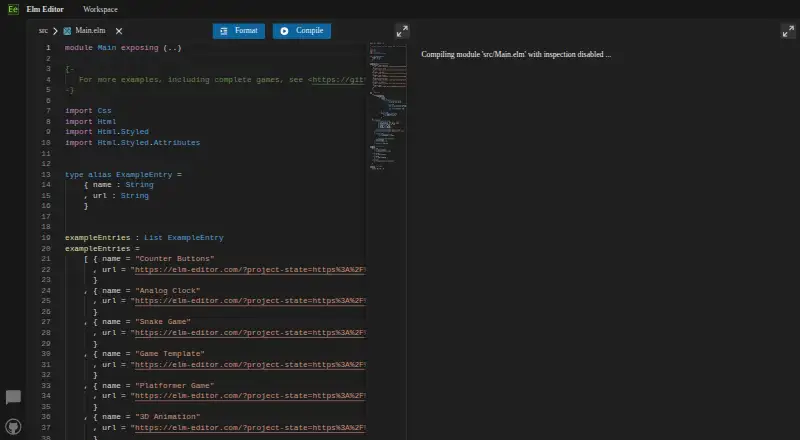Click the code minimap overview
Image resolution: width=800 pixels, height=440 pixels.
coord(388,106)
